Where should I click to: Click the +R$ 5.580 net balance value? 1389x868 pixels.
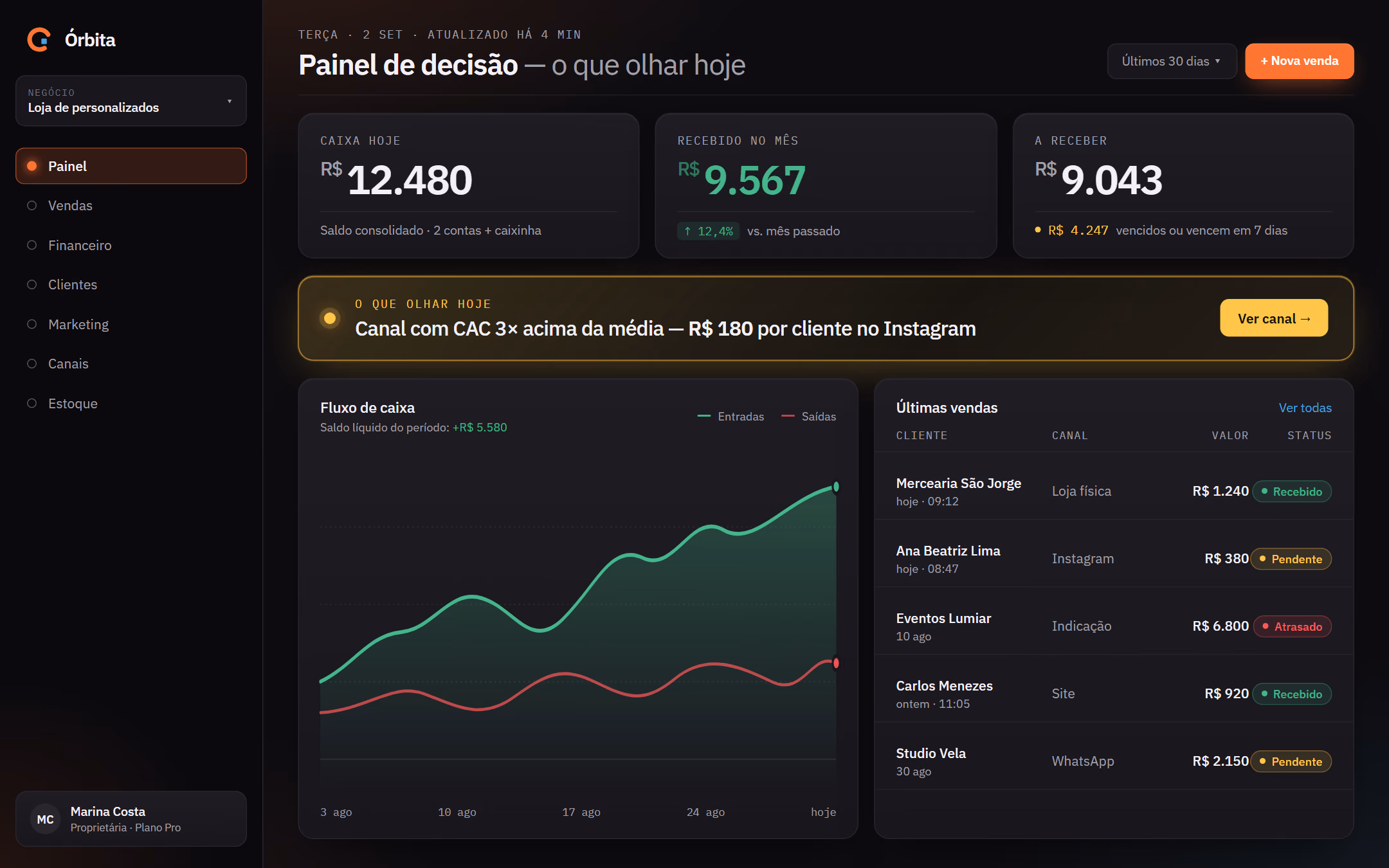point(480,428)
